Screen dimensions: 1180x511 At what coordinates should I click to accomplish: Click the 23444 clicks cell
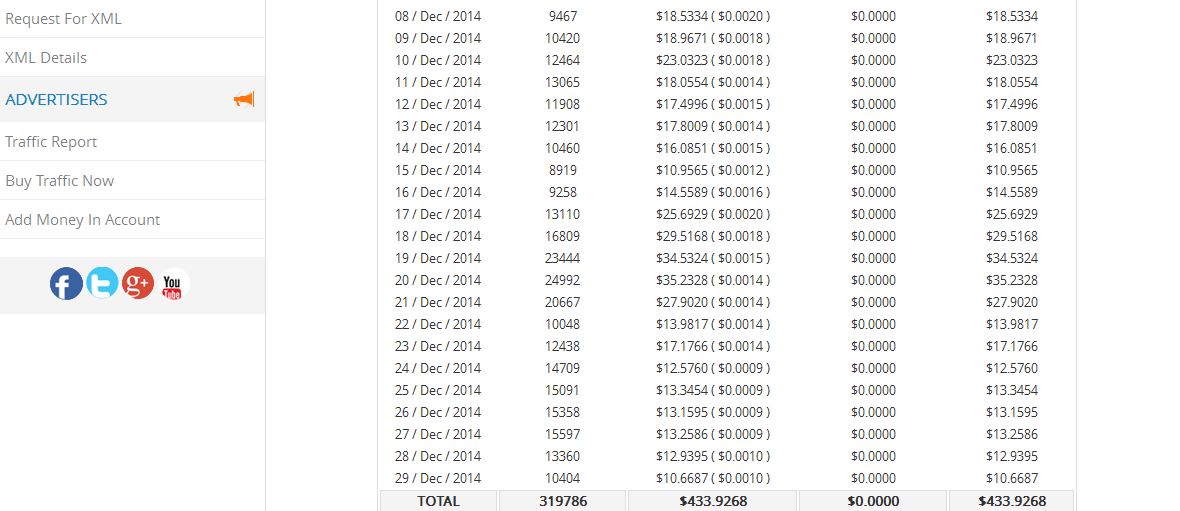click(563, 258)
